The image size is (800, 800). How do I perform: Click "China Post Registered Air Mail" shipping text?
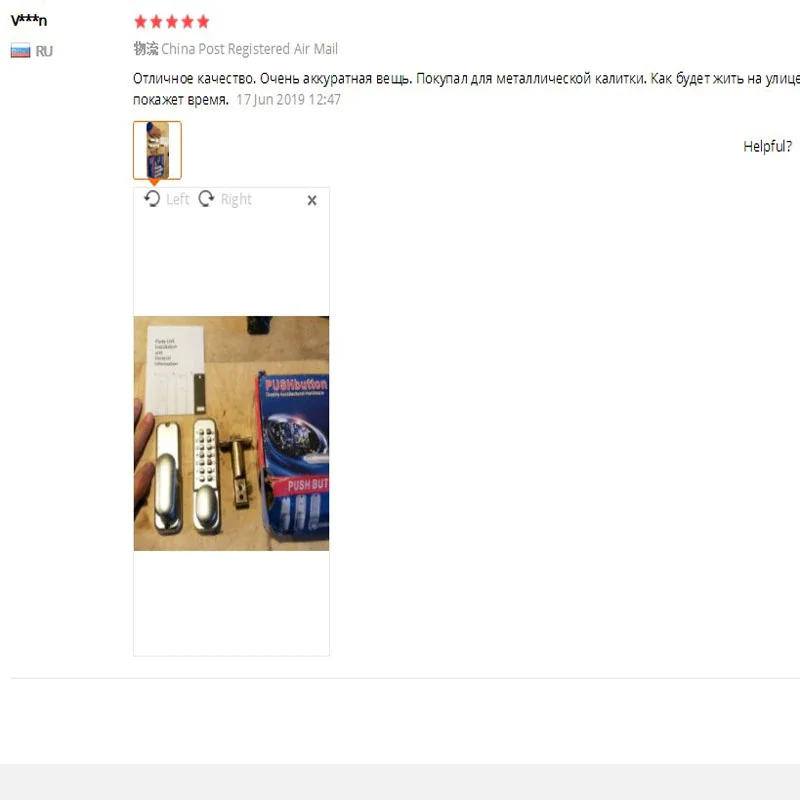[249, 49]
